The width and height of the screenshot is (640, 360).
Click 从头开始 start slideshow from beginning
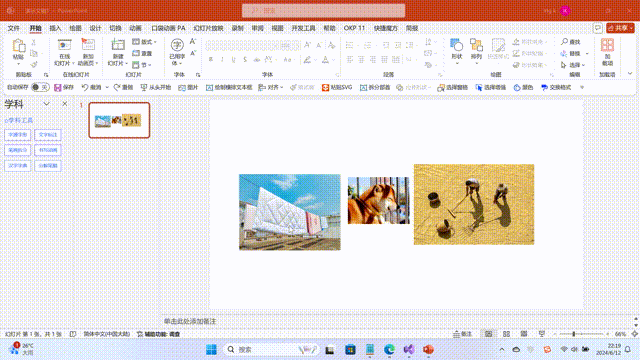pyautogui.click(x=155, y=87)
